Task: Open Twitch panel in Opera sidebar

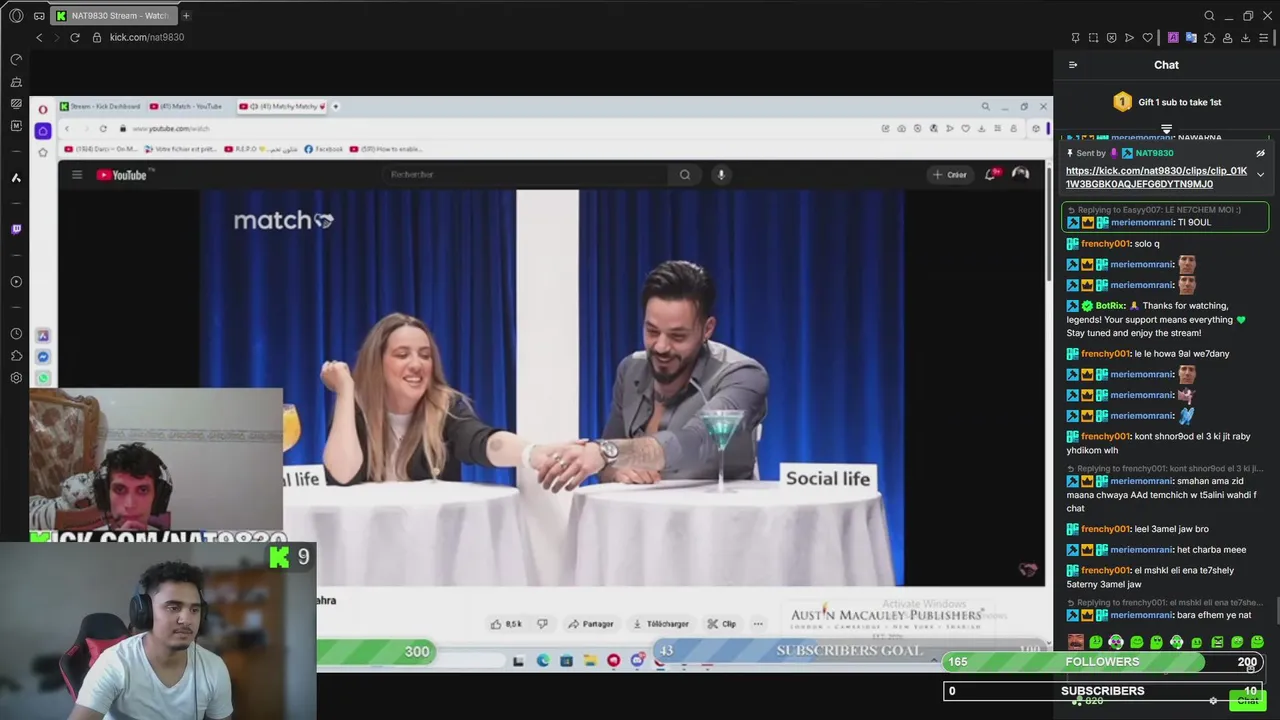Action: [16, 229]
